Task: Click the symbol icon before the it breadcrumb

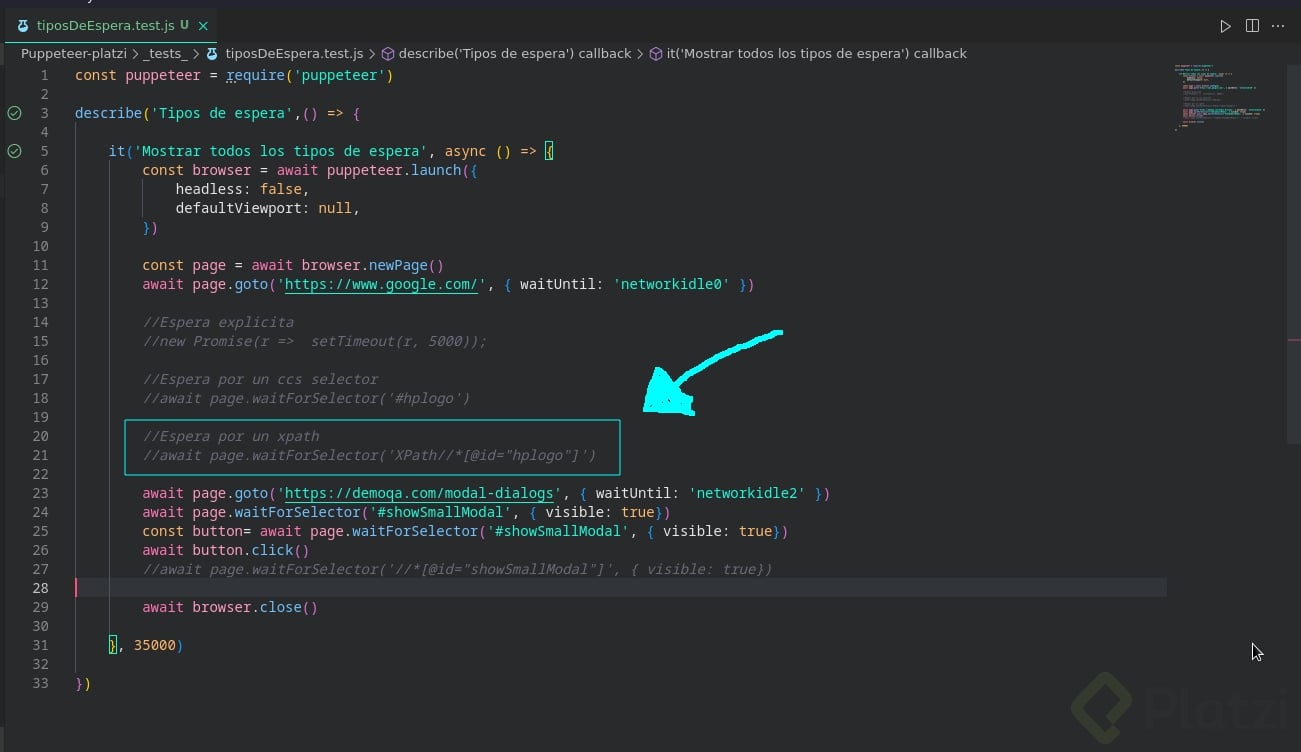Action: 657,54
